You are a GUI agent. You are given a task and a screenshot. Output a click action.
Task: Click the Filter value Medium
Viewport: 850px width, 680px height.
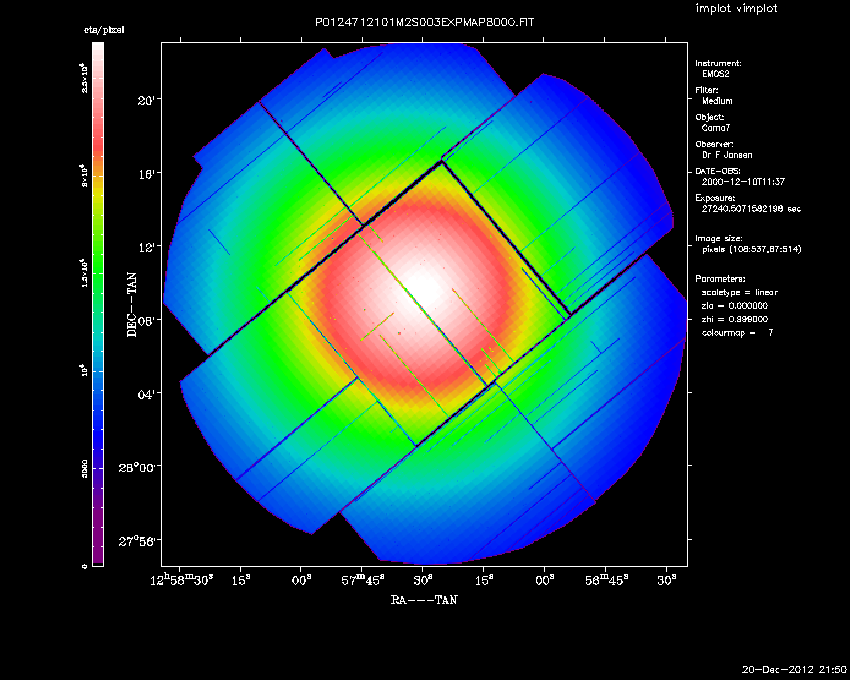[717, 101]
